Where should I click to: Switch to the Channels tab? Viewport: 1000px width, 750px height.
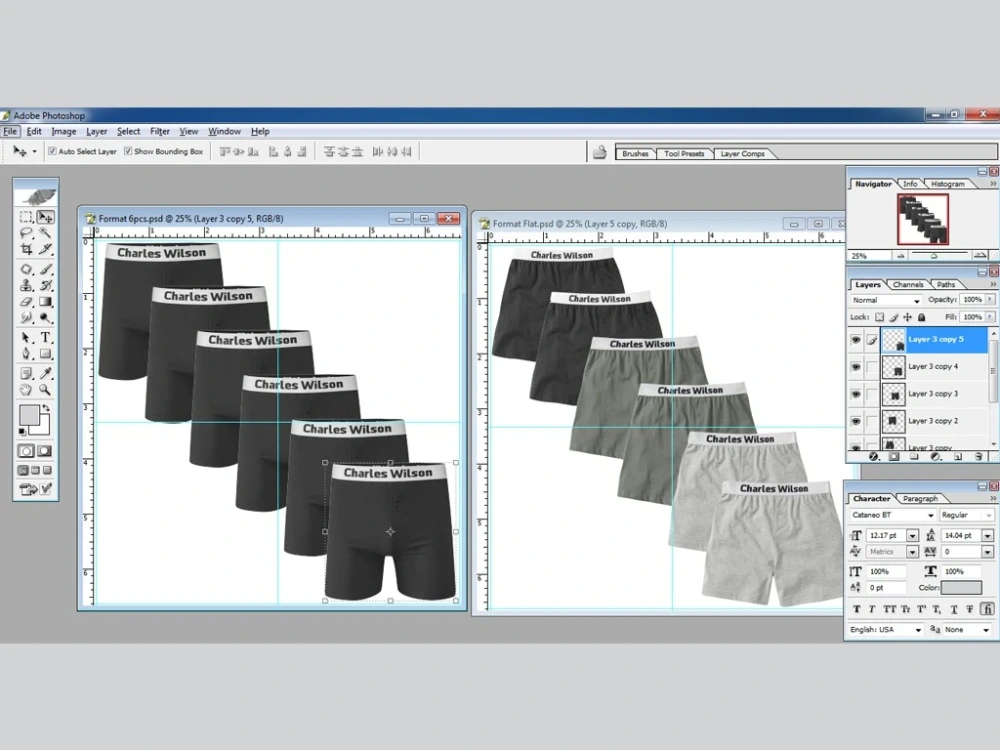(x=908, y=284)
